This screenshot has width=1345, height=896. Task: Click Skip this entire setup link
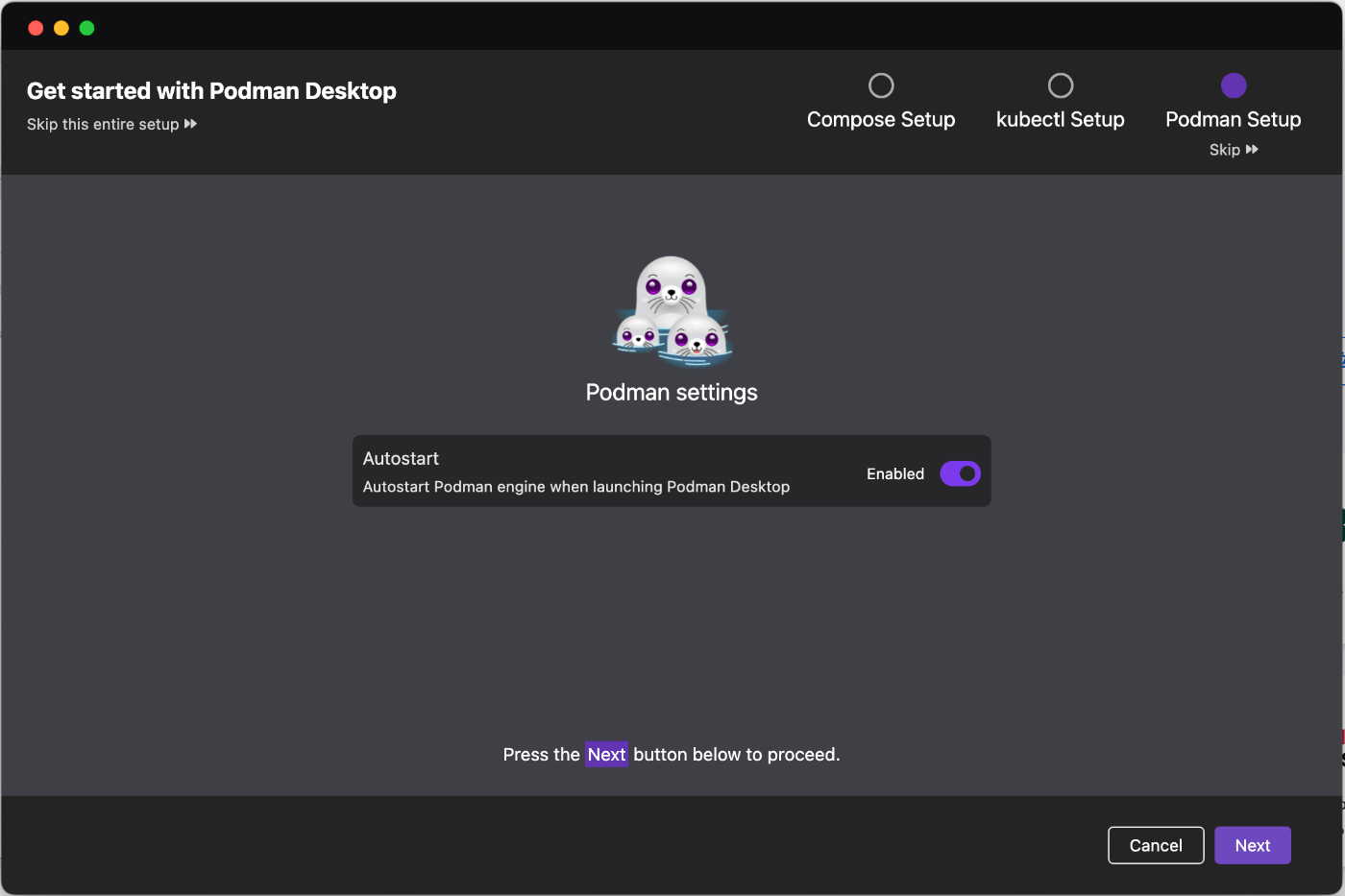click(112, 124)
